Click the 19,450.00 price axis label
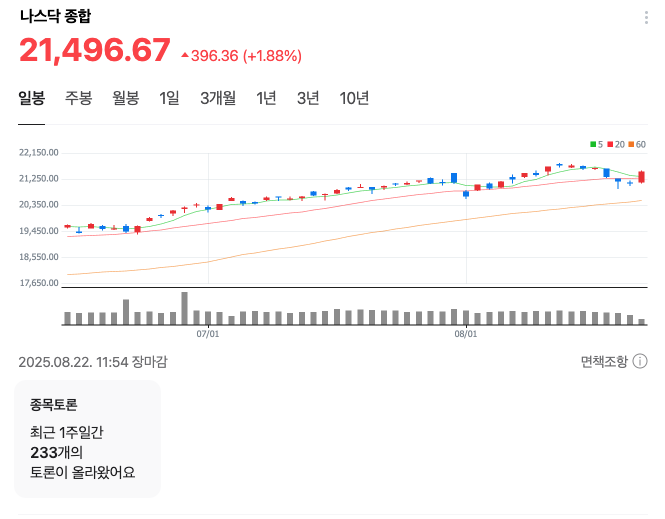665x519 pixels. tap(39, 231)
